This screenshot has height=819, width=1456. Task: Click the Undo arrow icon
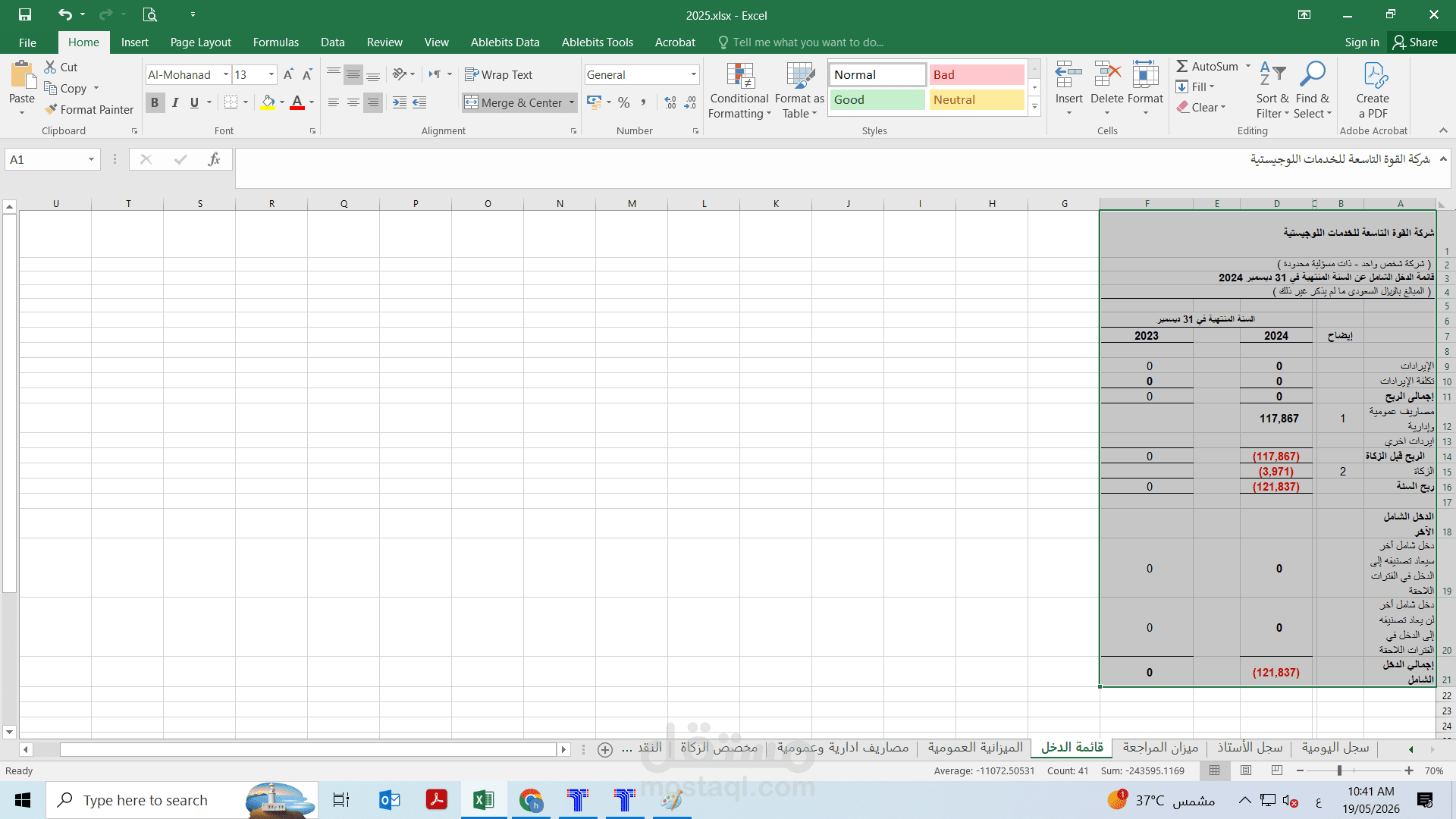[65, 14]
